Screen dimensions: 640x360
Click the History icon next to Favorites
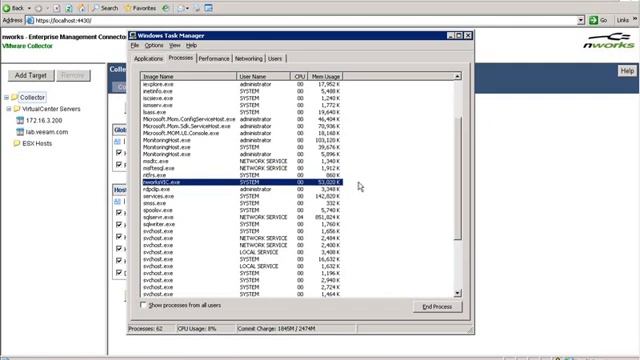(165, 8)
